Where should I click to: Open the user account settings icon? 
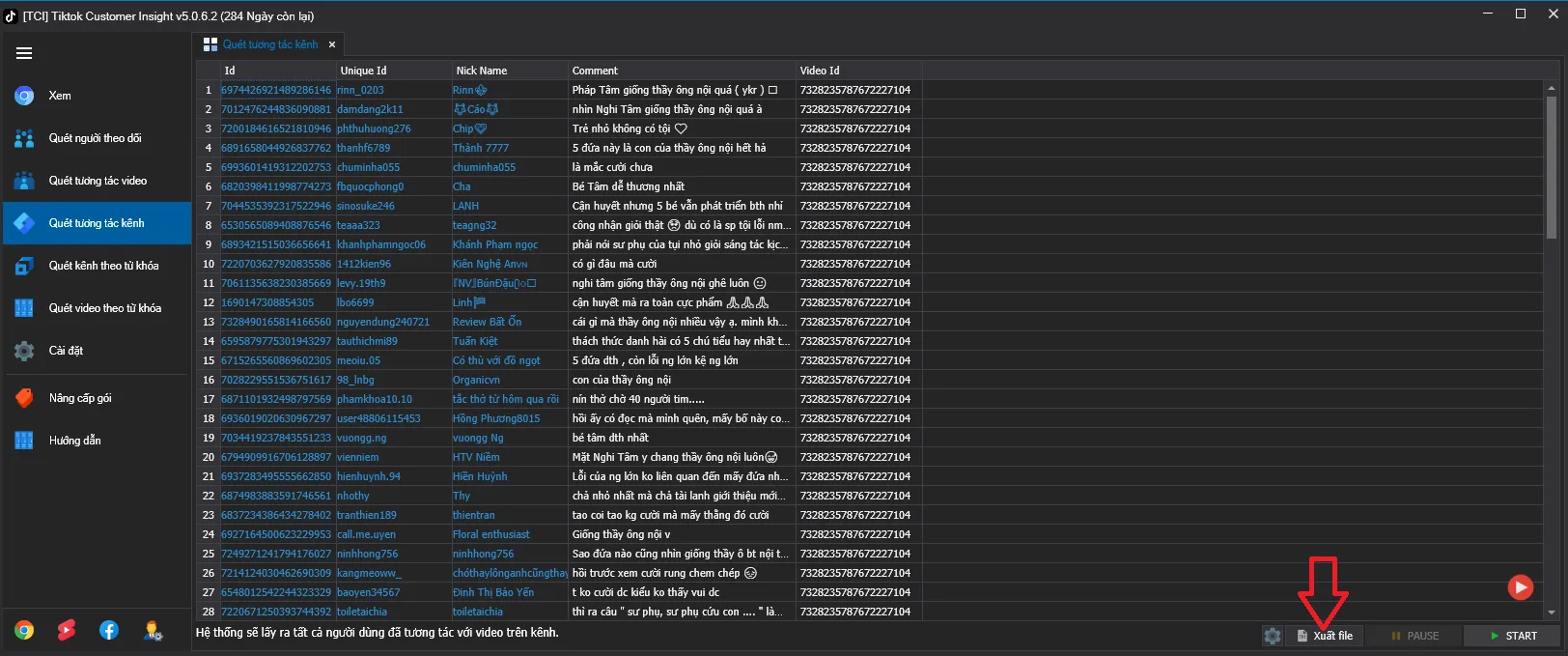coord(153,631)
